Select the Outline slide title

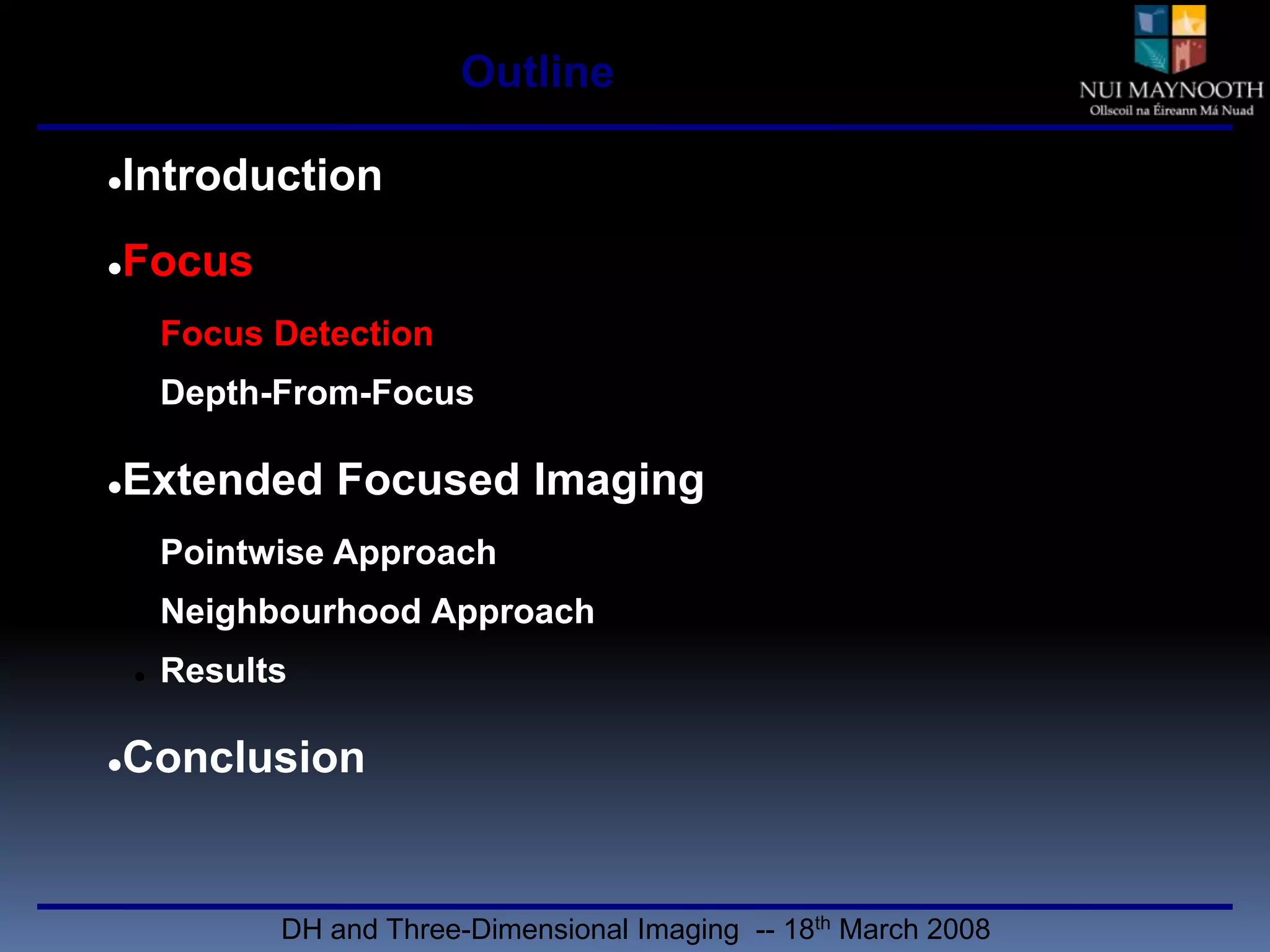pos(537,72)
